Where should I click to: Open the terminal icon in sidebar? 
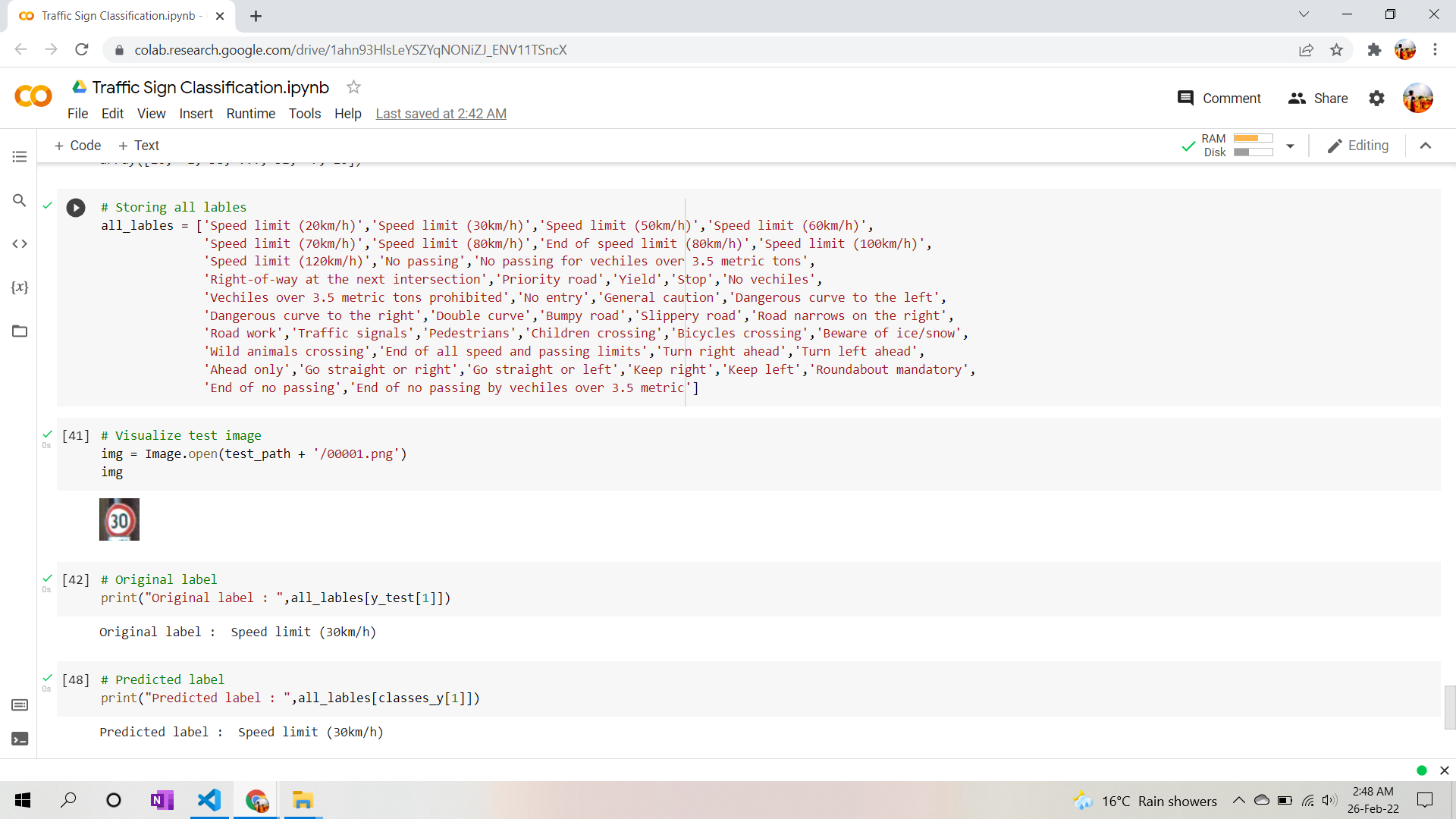(20, 739)
